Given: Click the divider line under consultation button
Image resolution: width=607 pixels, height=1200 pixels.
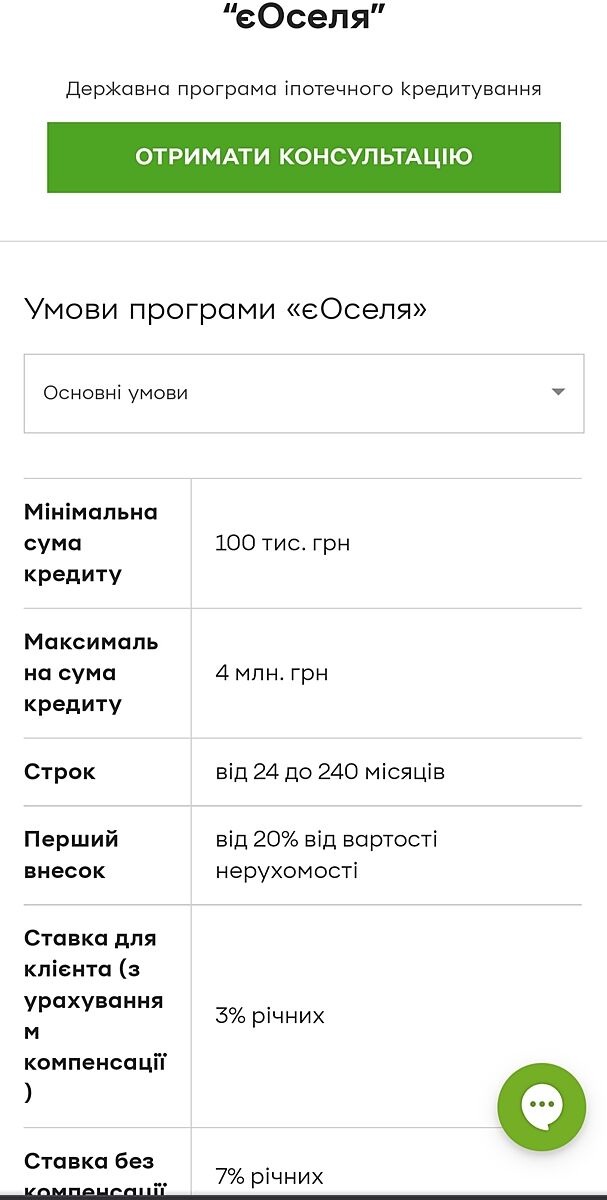Looking at the screenshot, I should (x=303, y=241).
